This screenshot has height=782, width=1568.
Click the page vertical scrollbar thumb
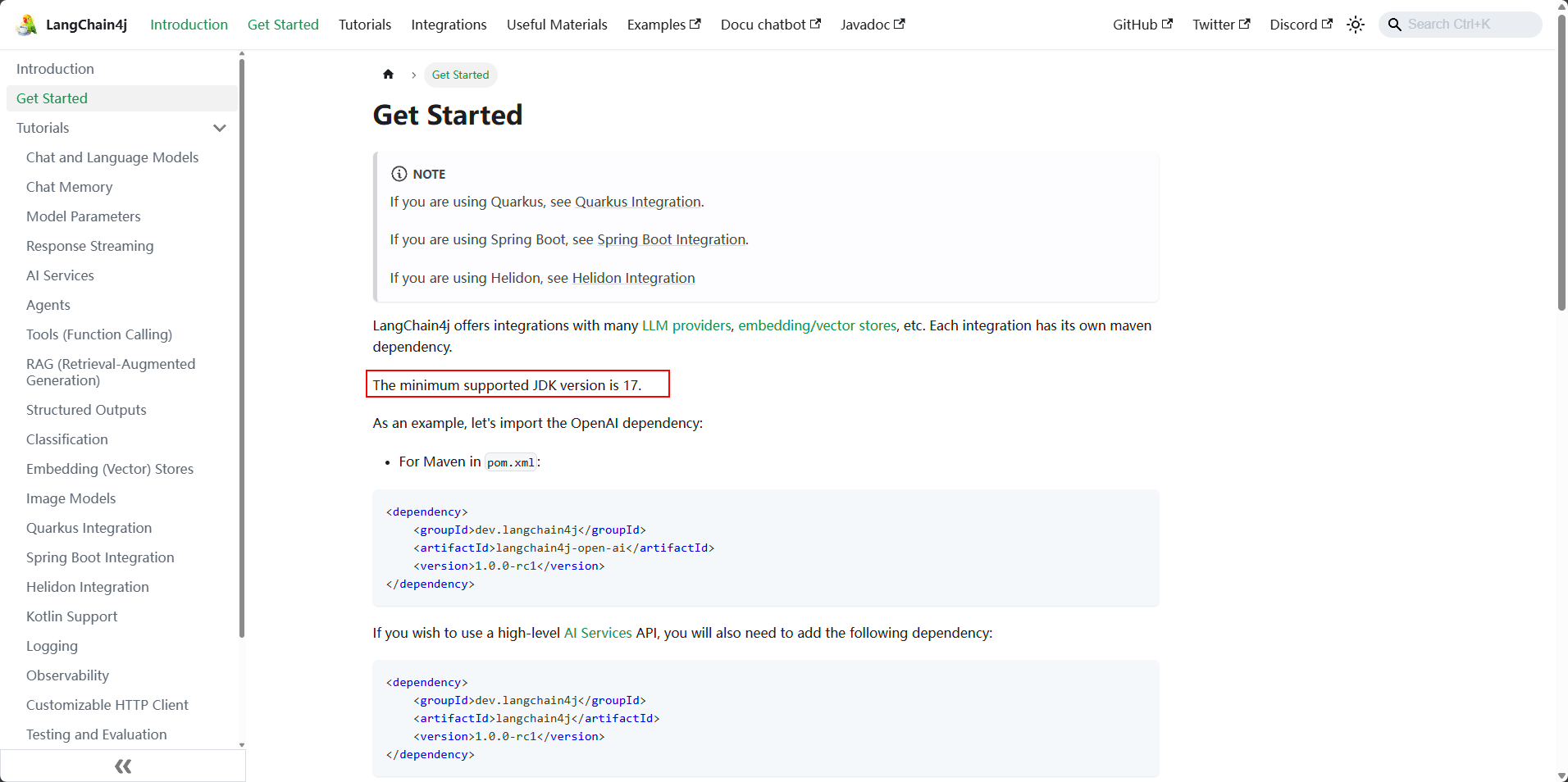(1561, 162)
